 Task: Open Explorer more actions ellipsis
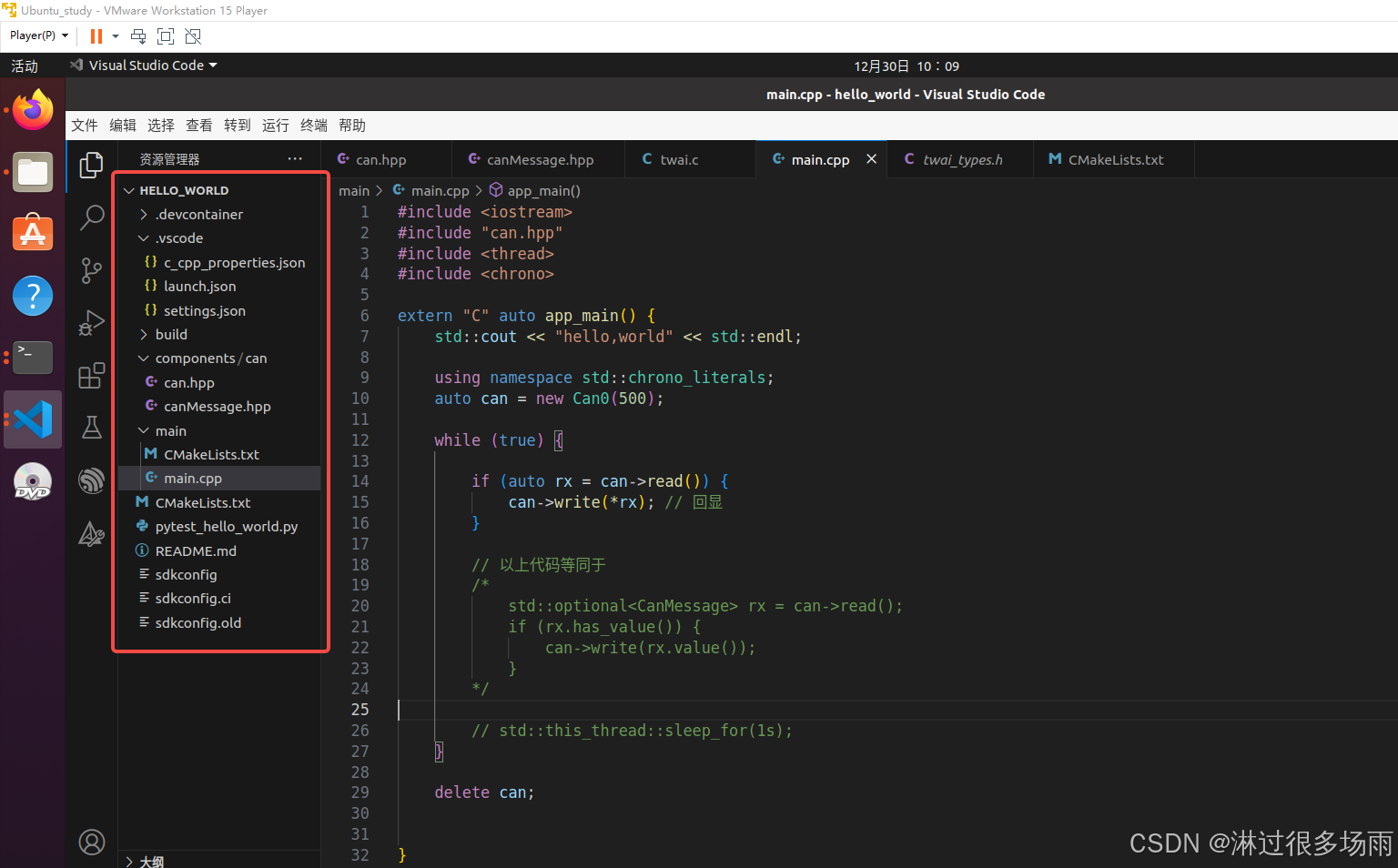coord(295,159)
